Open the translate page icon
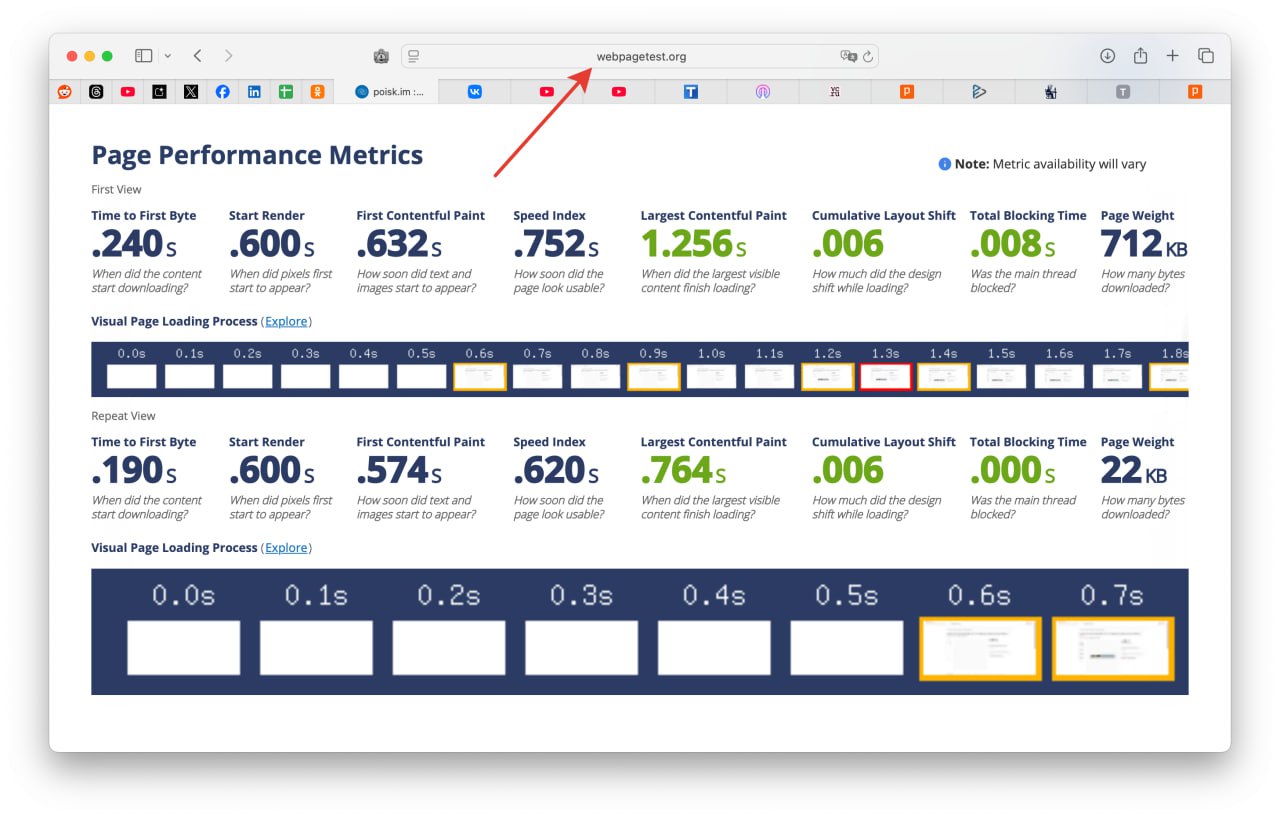1280x817 pixels. (x=848, y=57)
